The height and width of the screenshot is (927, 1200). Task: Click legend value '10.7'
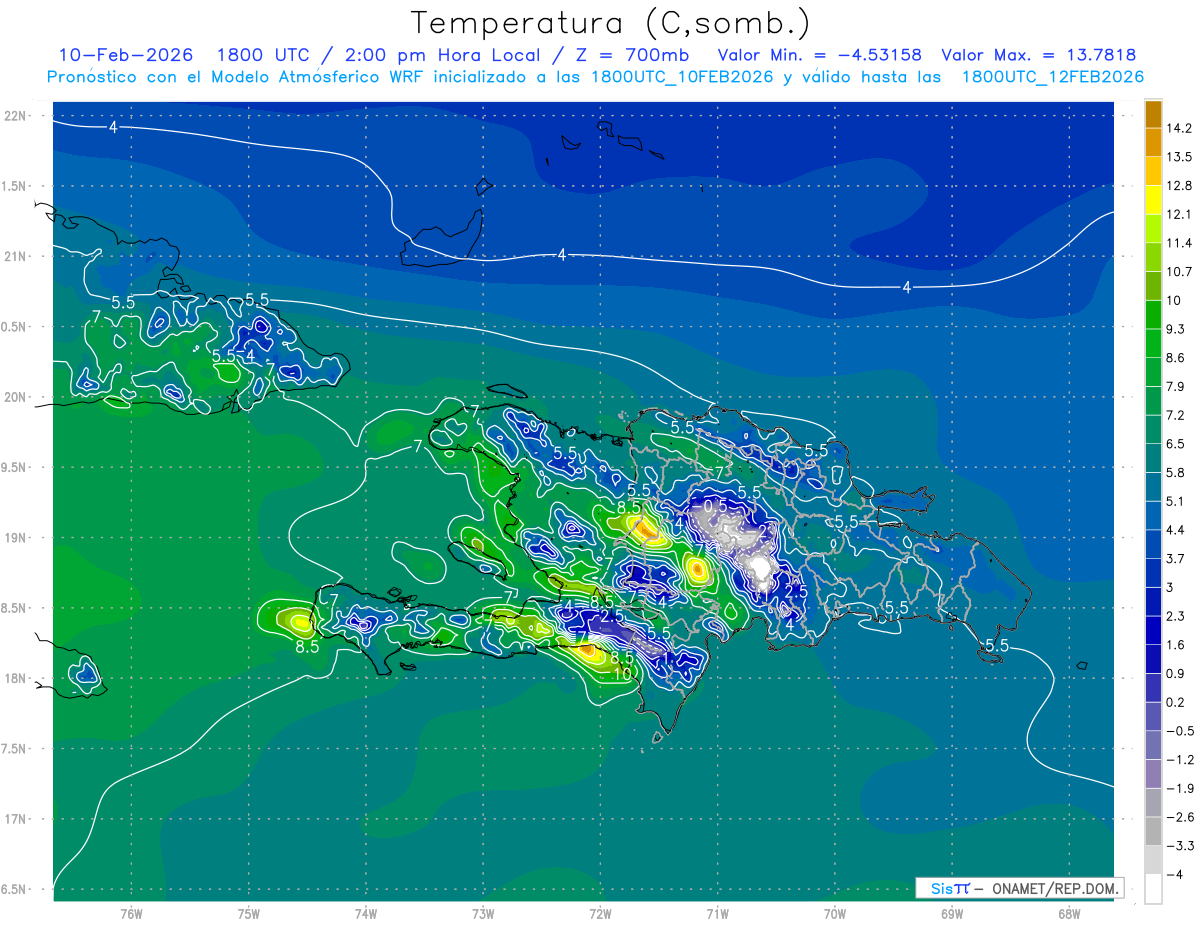1177,272
